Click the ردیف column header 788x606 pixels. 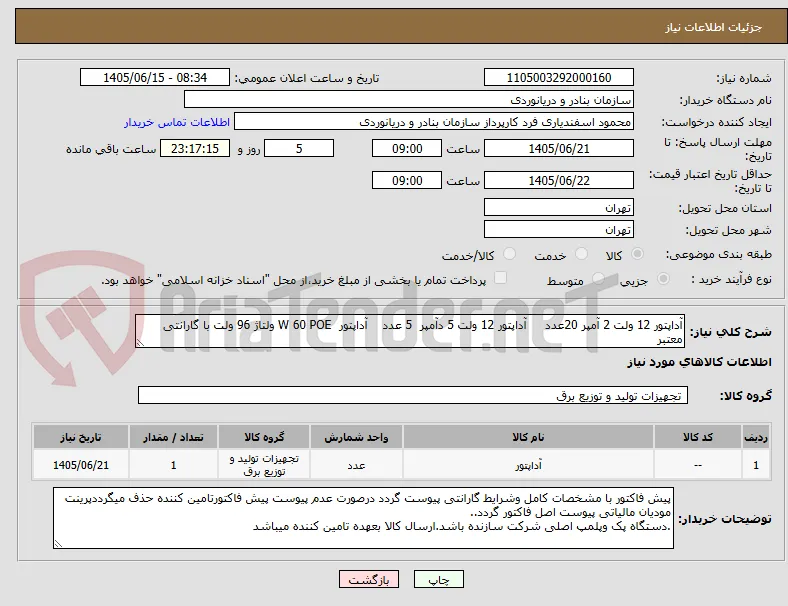(756, 437)
